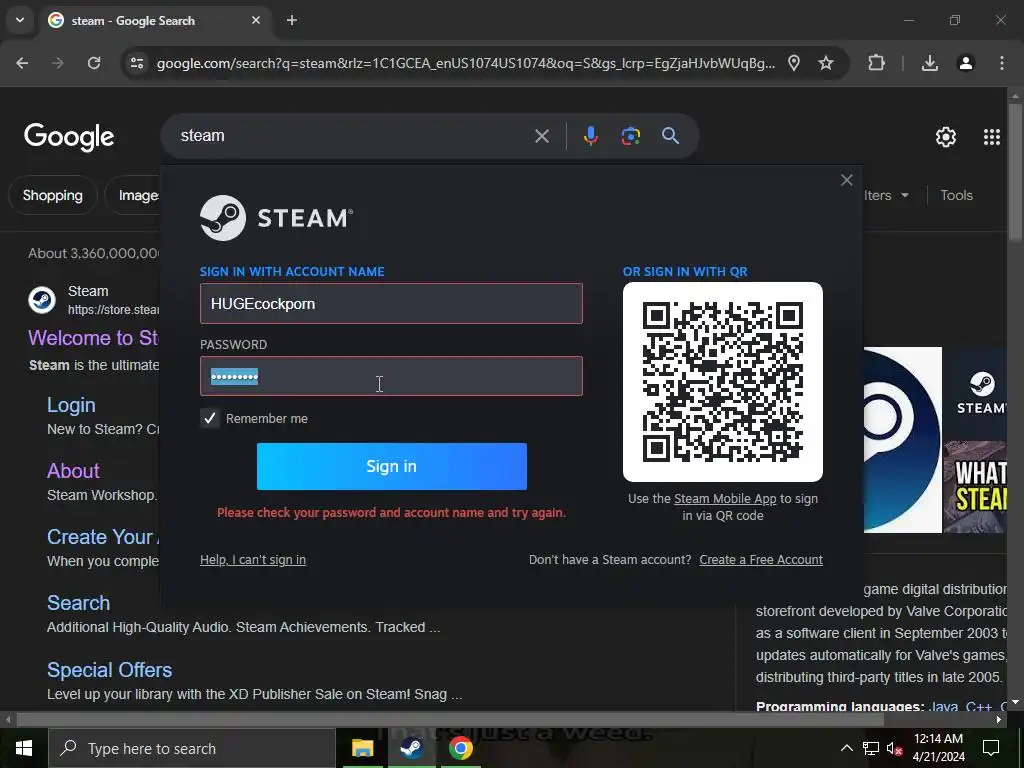
Task: Start voice search with microphone icon
Action: [x=590, y=136]
